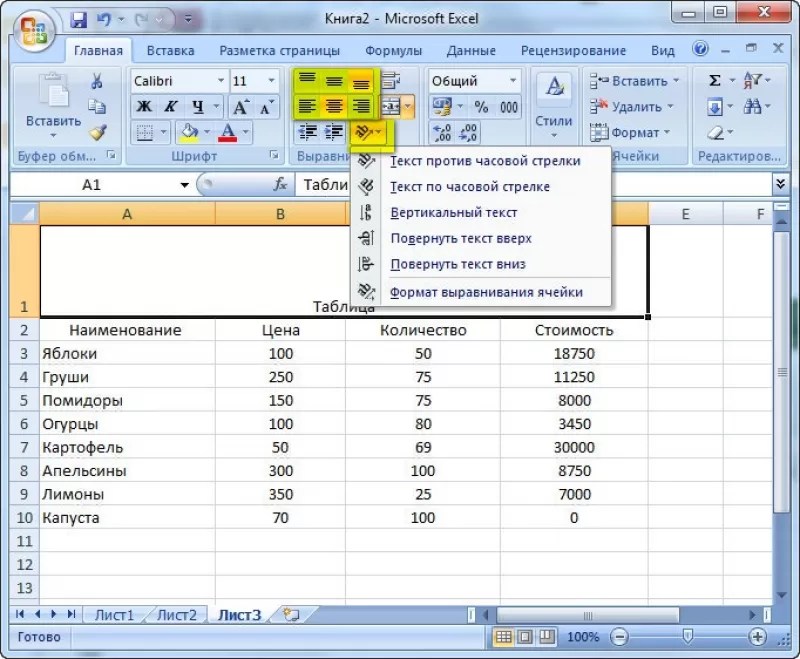This screenshot has height=659, width=800.
Task: Select column E header
Action: coord(685,214)
